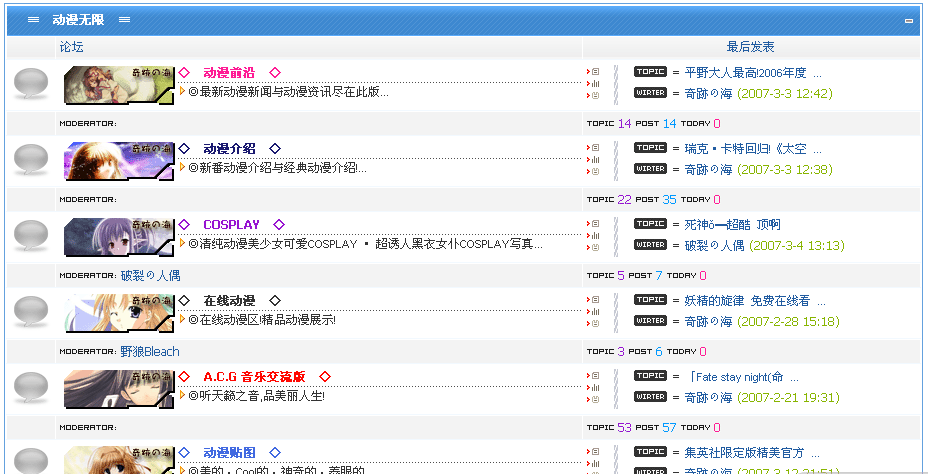Click the speech bubble icon beside 动漫介绍
Image resolution: width=928 pixels, height=474 pixels.
pyautogui.click(x=31, y=160)
